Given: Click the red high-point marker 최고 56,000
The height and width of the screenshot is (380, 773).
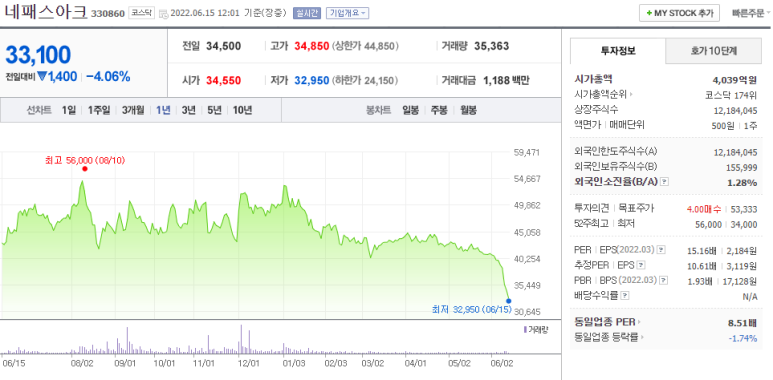Looking at the screenshot, I should click(85, 169).
